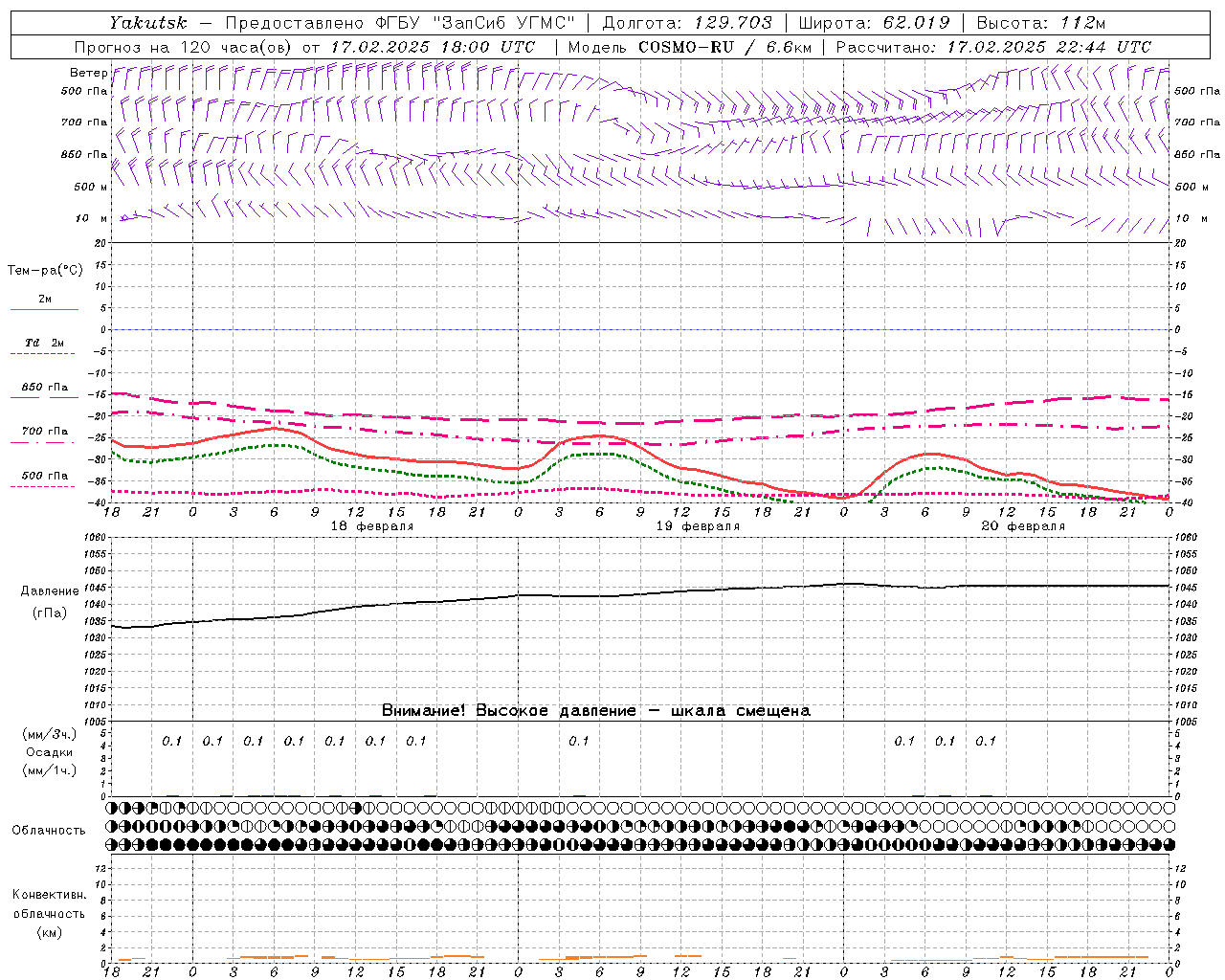This screenshot has width=1225, height=980.
Task: Click the '(мм/1ч.)' precipitation unit label
Action: [x=50, y=770]
